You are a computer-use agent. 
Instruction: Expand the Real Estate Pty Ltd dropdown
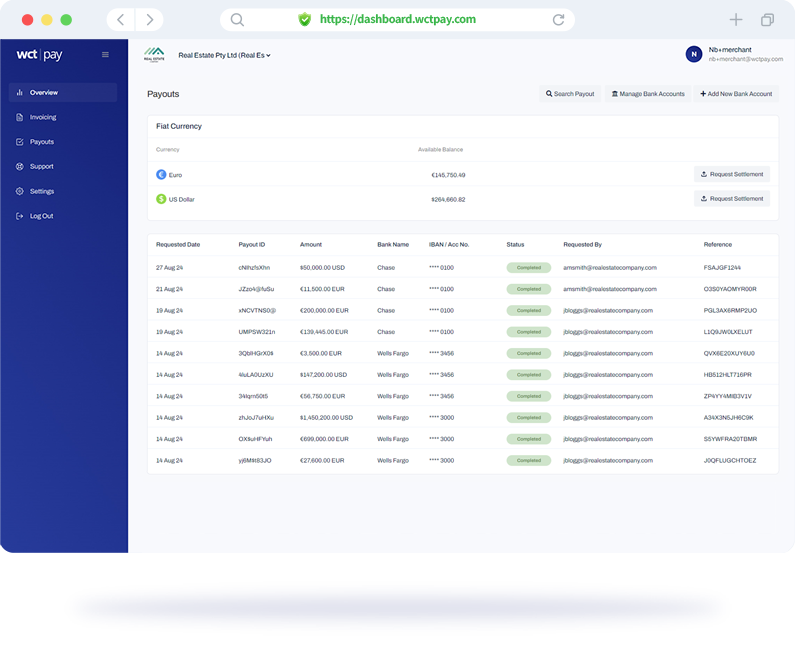point(225,55)
